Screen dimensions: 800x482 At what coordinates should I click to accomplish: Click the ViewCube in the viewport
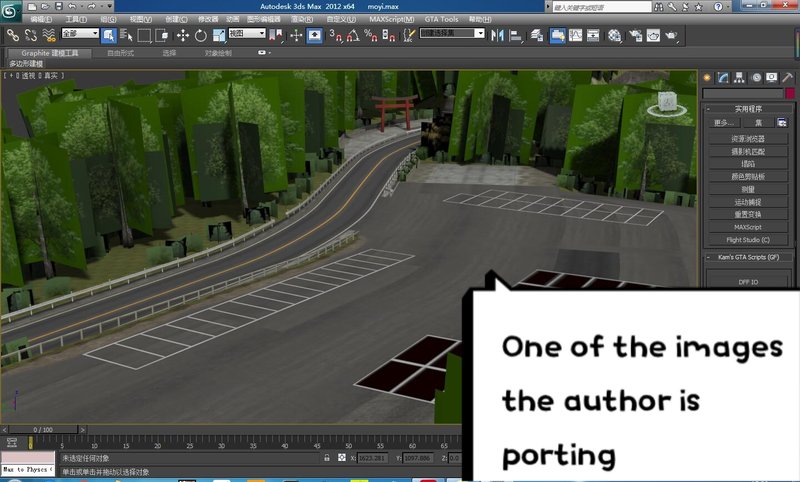(x=666, y=103)
